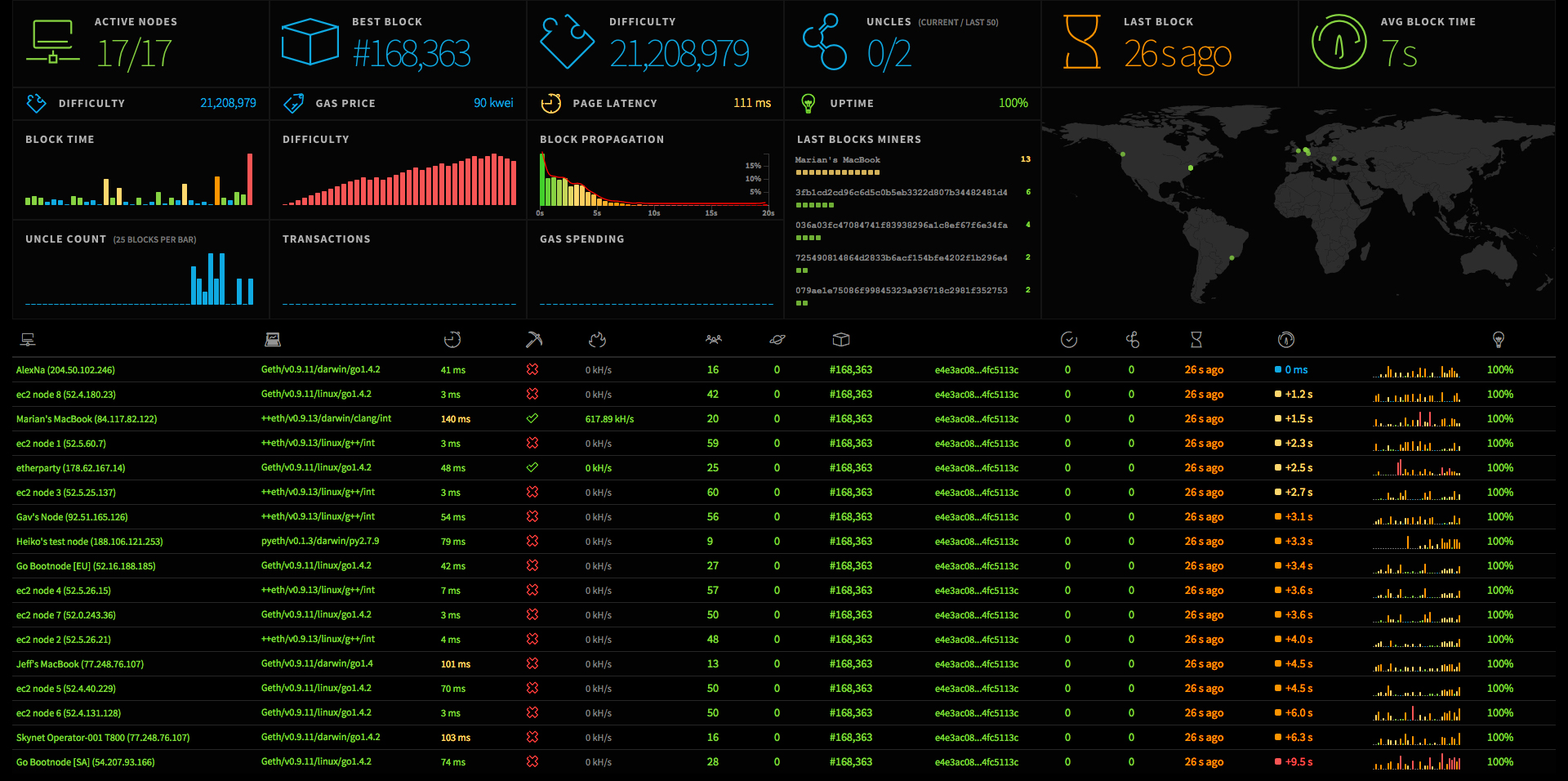Screen dimensions: 1568x781
Task: Click the world map of nodes
Action: point(1298,203)
